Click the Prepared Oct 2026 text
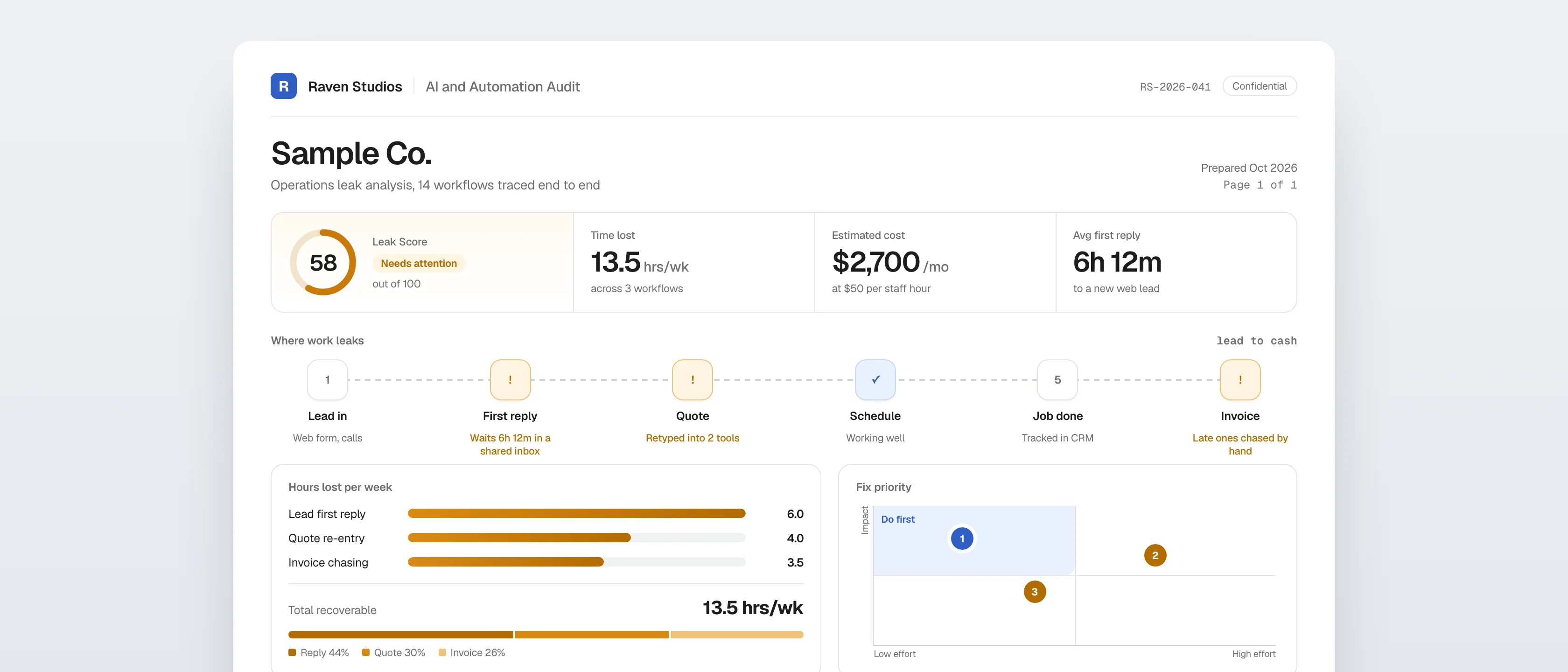 tap(1248, 168)
